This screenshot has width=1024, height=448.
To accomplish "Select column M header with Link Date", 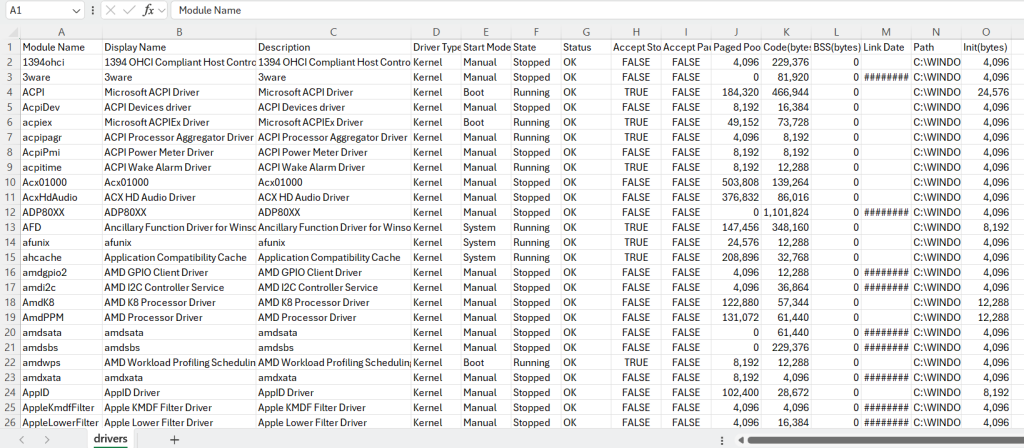I will 885,32.
